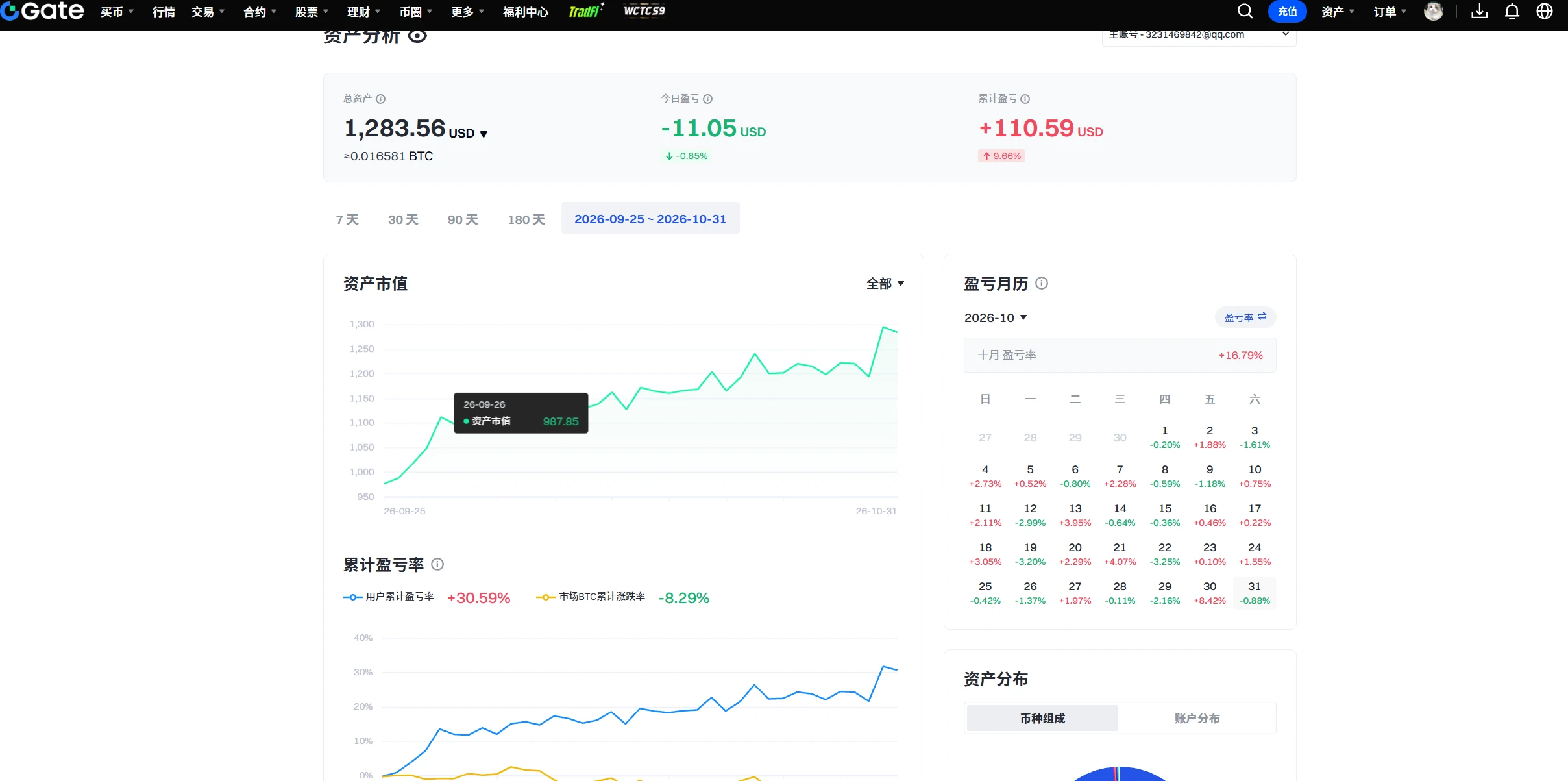Click the 用户累计盈亏率 blue legend marker
The width and height of the screenshot is (1568, 781).
click(x=352, y=597)
